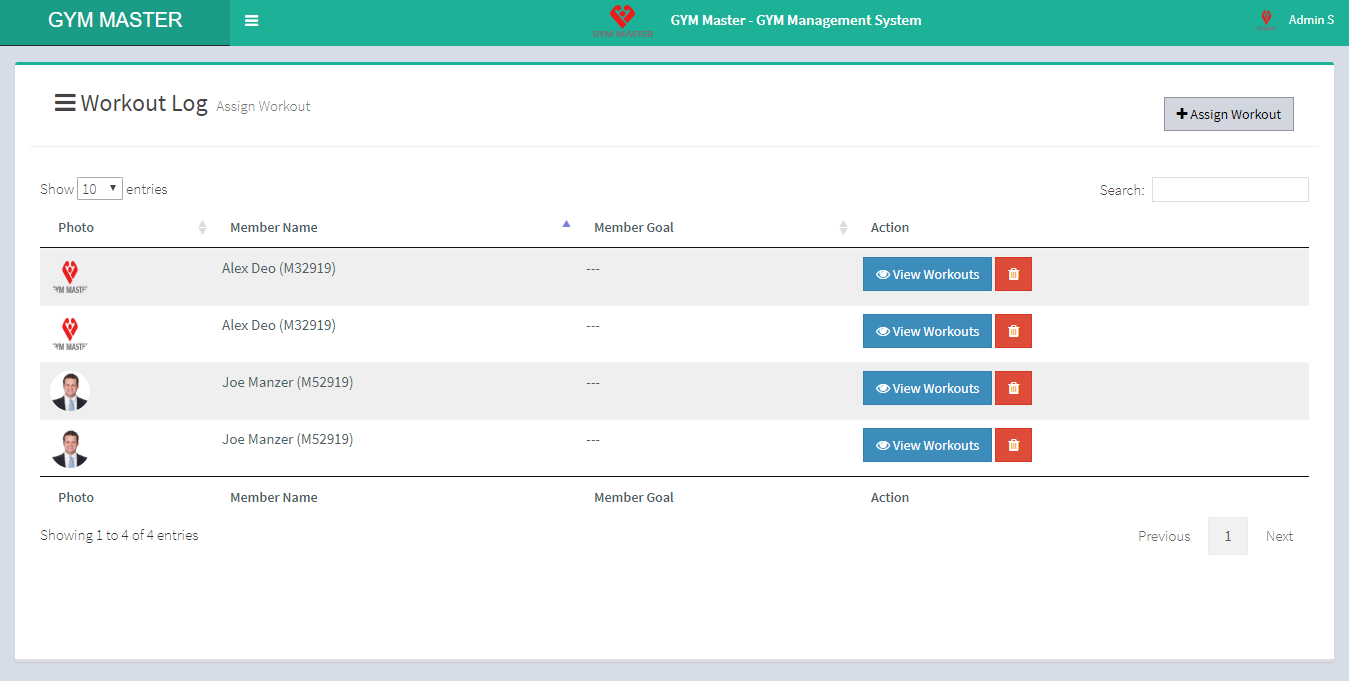1349x681 pixels.
Task: Open the Show entries count dropdown
Action: pyautogui.click(x=100, y=188)
